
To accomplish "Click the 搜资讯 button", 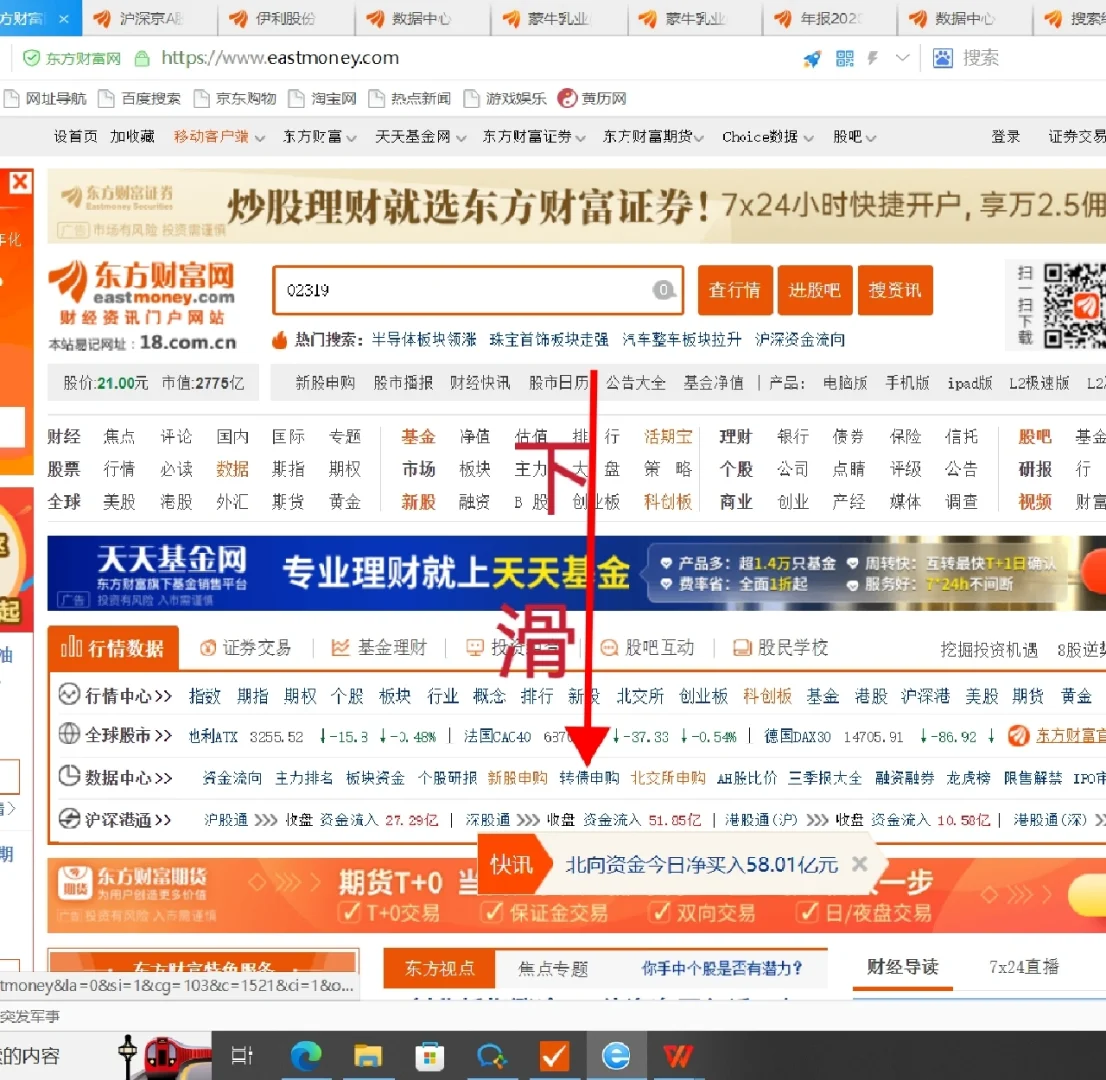I will pos(894,290).
